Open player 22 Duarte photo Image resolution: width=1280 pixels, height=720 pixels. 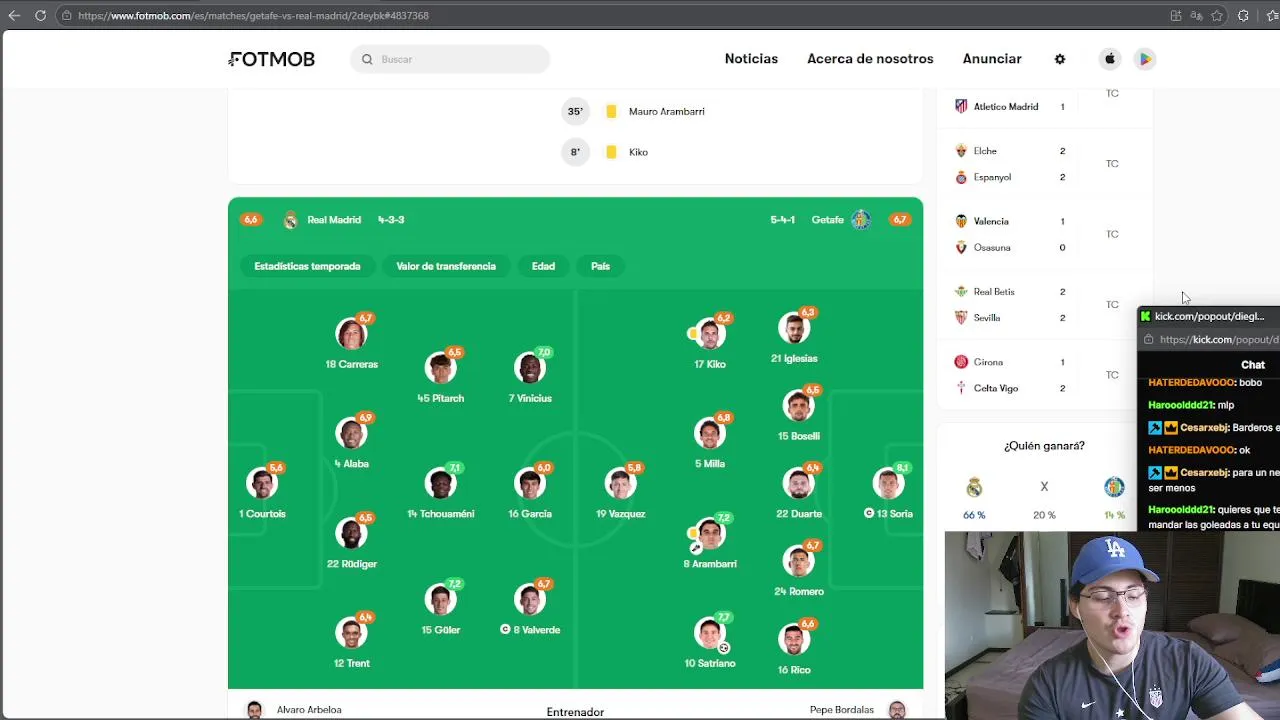798,484
